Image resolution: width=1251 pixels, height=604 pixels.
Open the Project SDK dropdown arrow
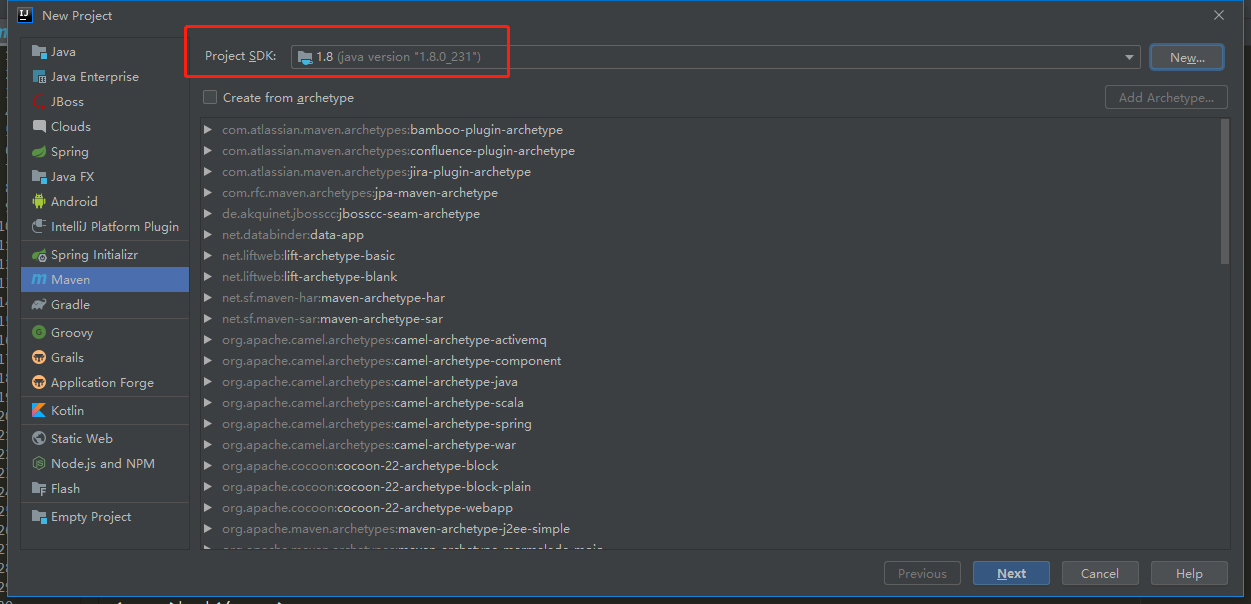click(x=1130, y=57)
